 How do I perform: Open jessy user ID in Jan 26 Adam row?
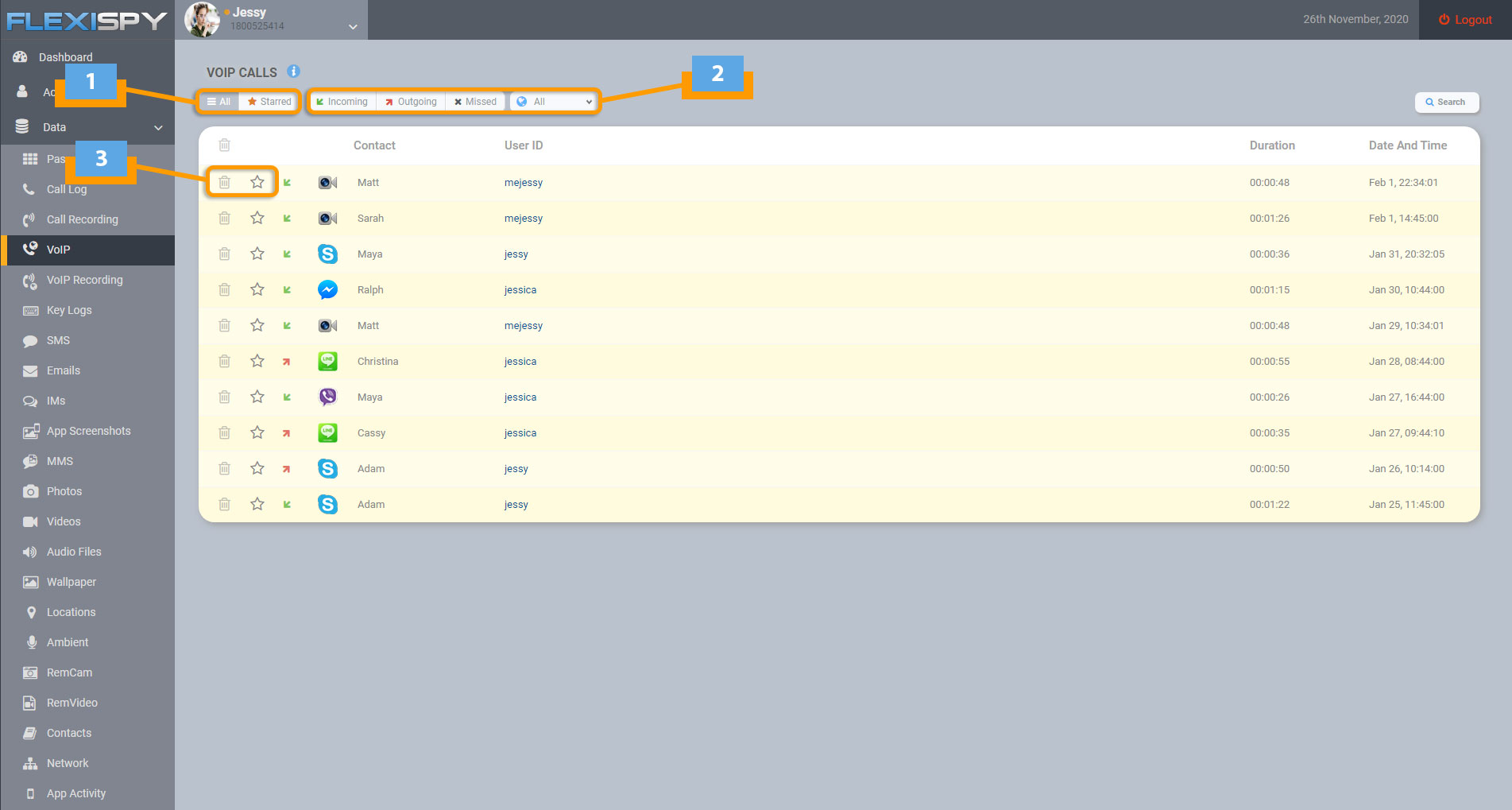516,469
